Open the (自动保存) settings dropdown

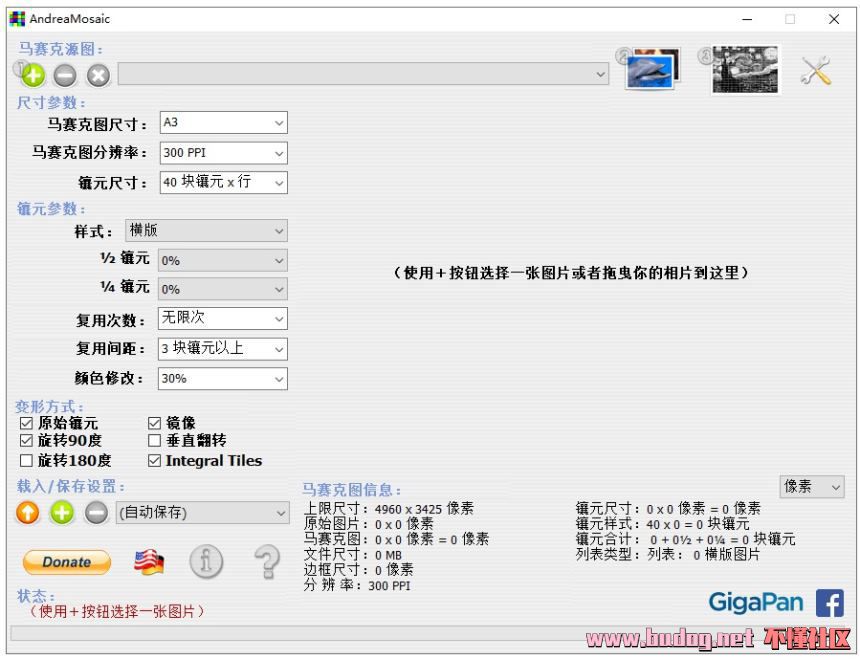point(202,513)
